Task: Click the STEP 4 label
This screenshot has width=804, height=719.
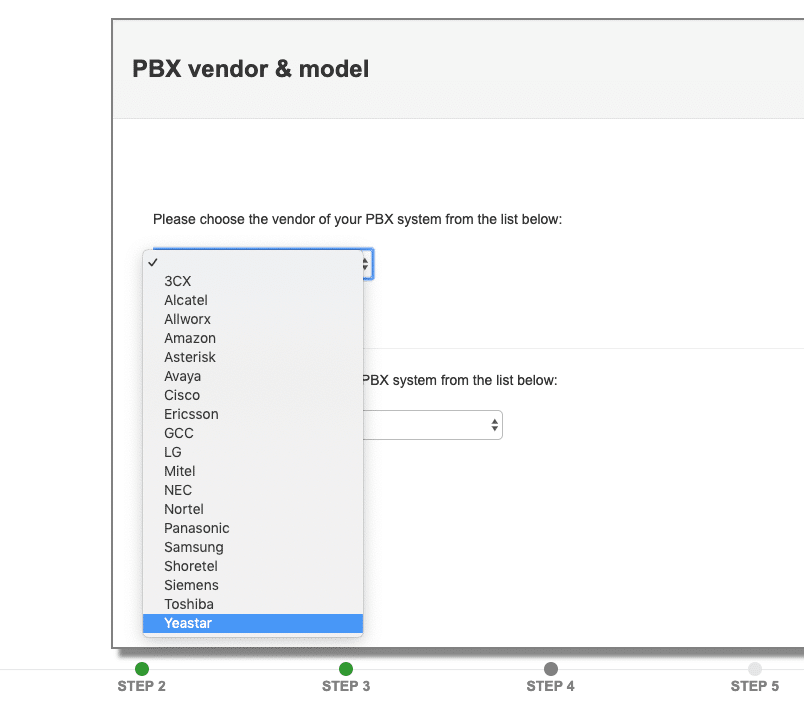Action: (550, 686)
